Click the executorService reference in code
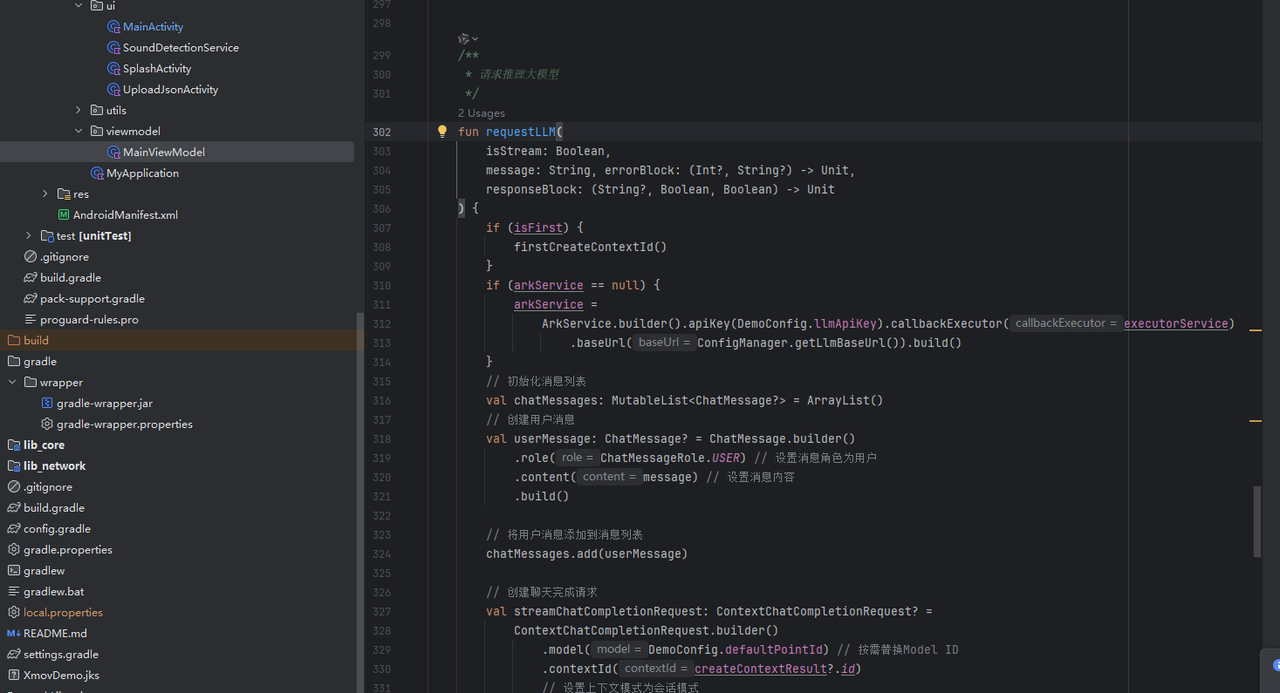Viewport: 1280px width, 693px height. [1175, 323]
